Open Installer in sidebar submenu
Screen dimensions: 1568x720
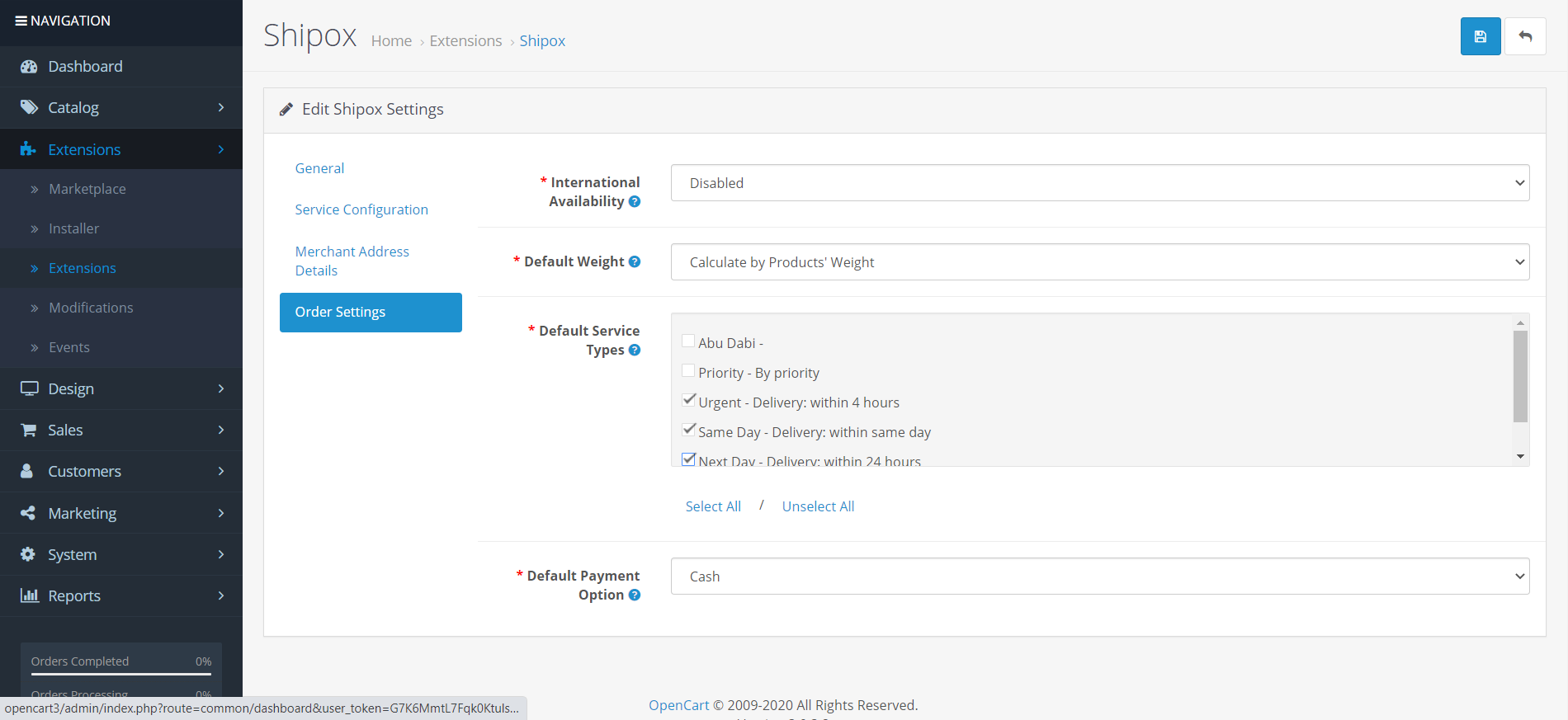[73, 228]
